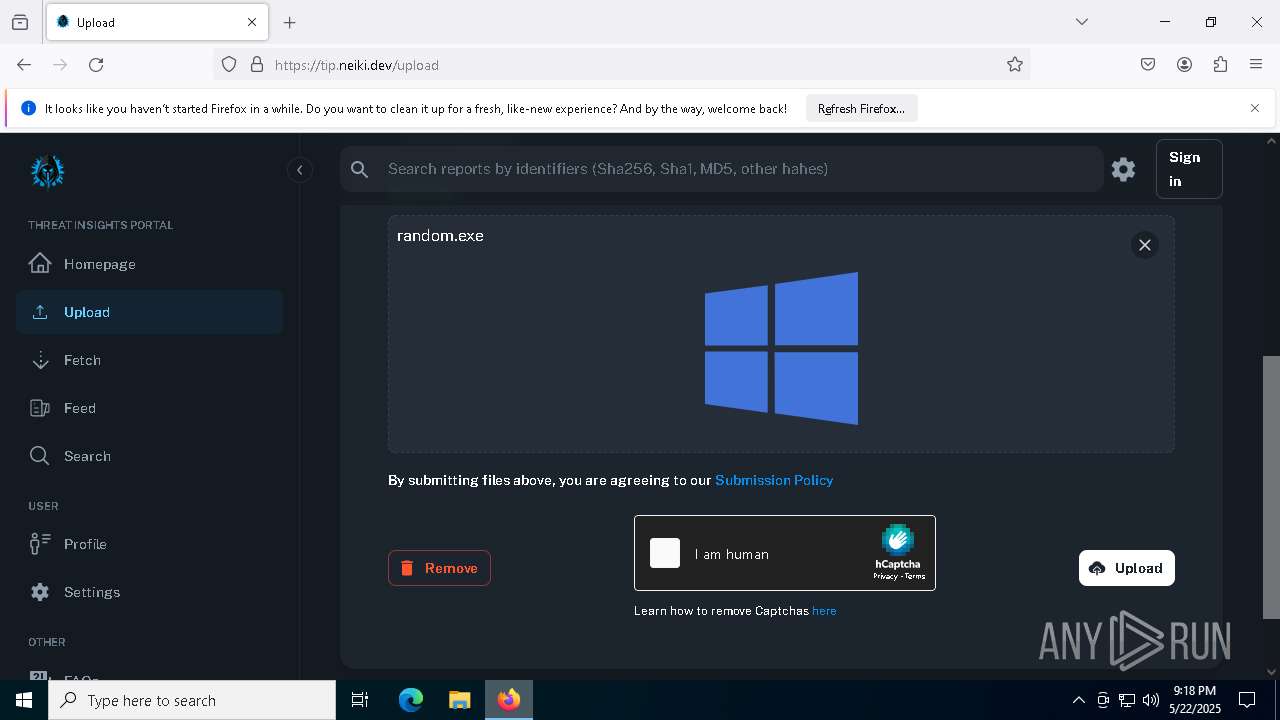This screenshot has width=1280, height=720.
Task: Click the Windows logo file thumbnail
Action: [781, 348]
